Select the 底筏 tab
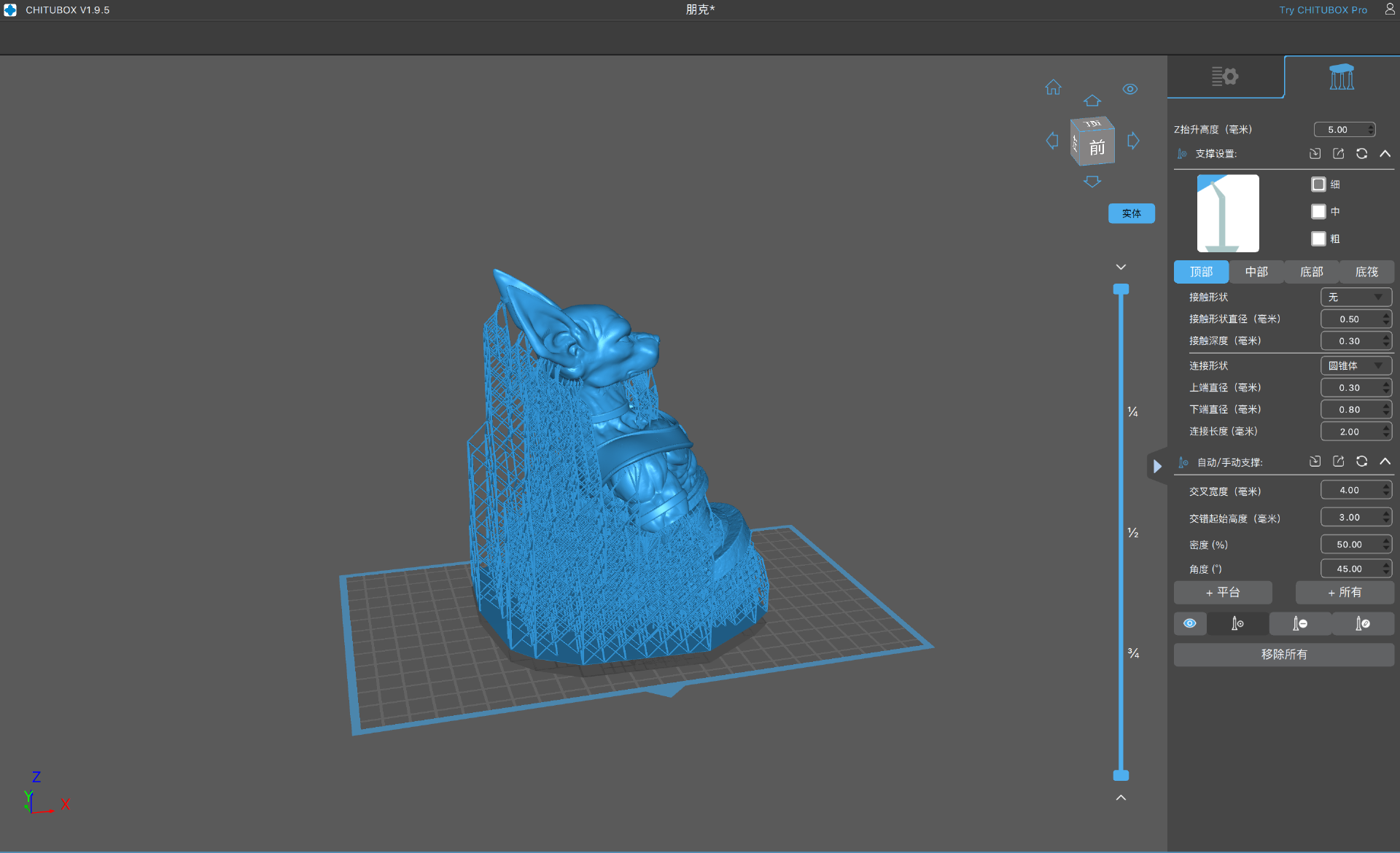This screenshot has width=1400, height=853. tap(1366, 272)
